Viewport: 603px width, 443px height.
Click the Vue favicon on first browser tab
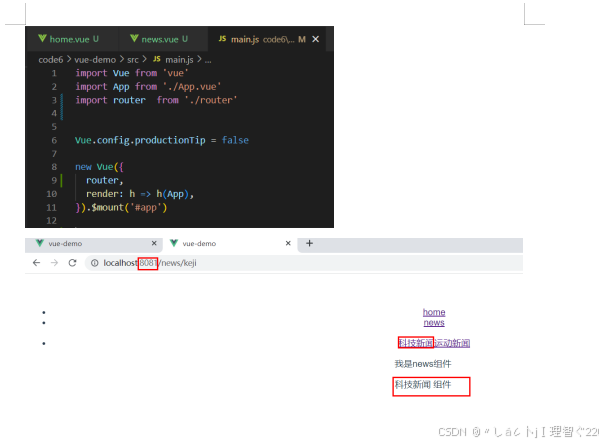click(x=40, y=243)
